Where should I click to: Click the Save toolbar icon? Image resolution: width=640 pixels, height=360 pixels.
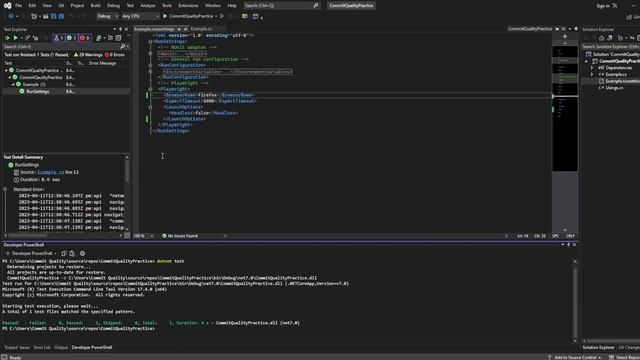tap(53, 16)
